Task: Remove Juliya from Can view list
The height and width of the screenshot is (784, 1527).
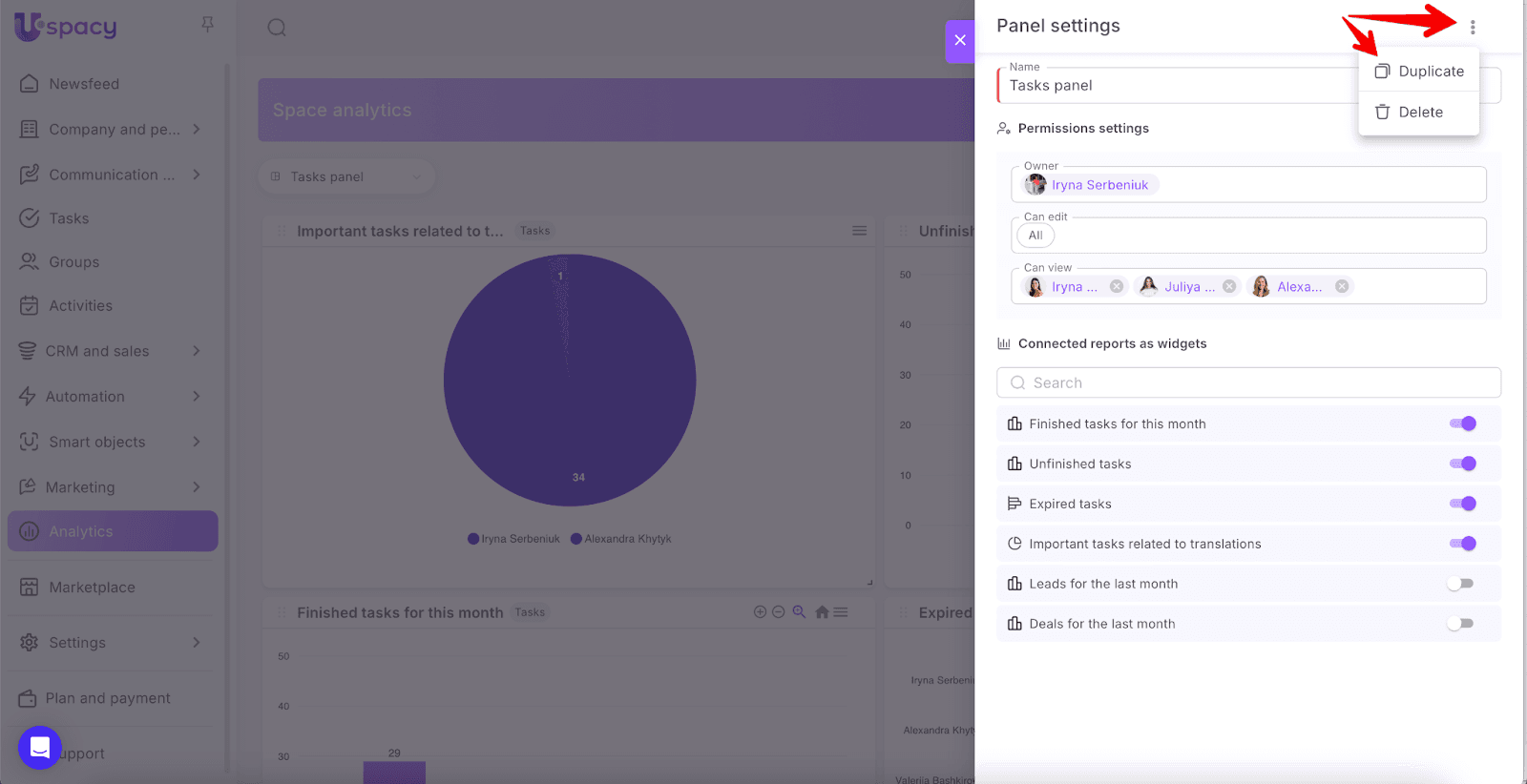Action: [1229, 286]
